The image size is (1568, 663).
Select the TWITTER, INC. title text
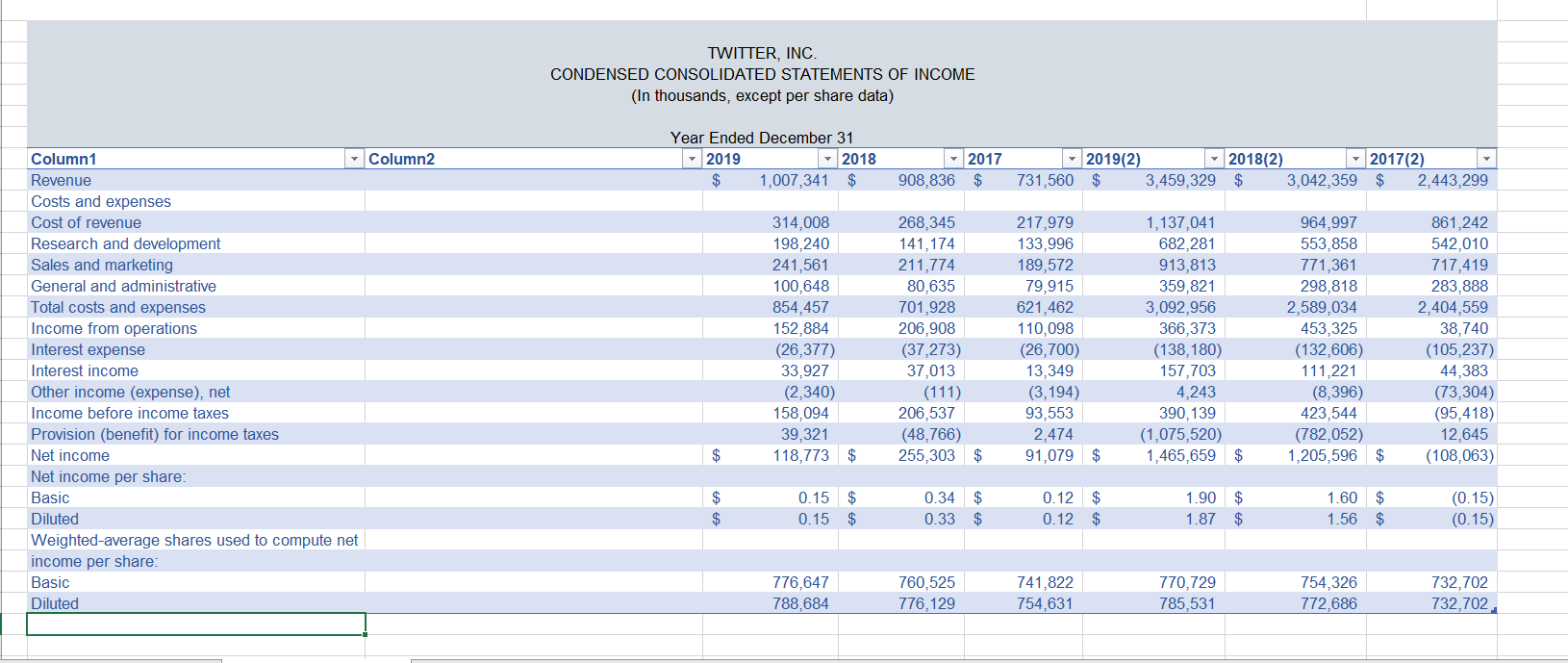(762, 53)
